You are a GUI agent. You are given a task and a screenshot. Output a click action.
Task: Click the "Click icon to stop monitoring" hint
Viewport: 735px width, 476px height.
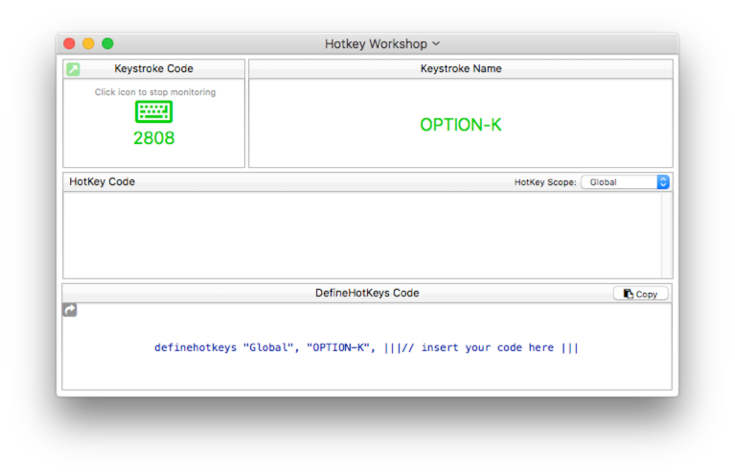point(155,92)
